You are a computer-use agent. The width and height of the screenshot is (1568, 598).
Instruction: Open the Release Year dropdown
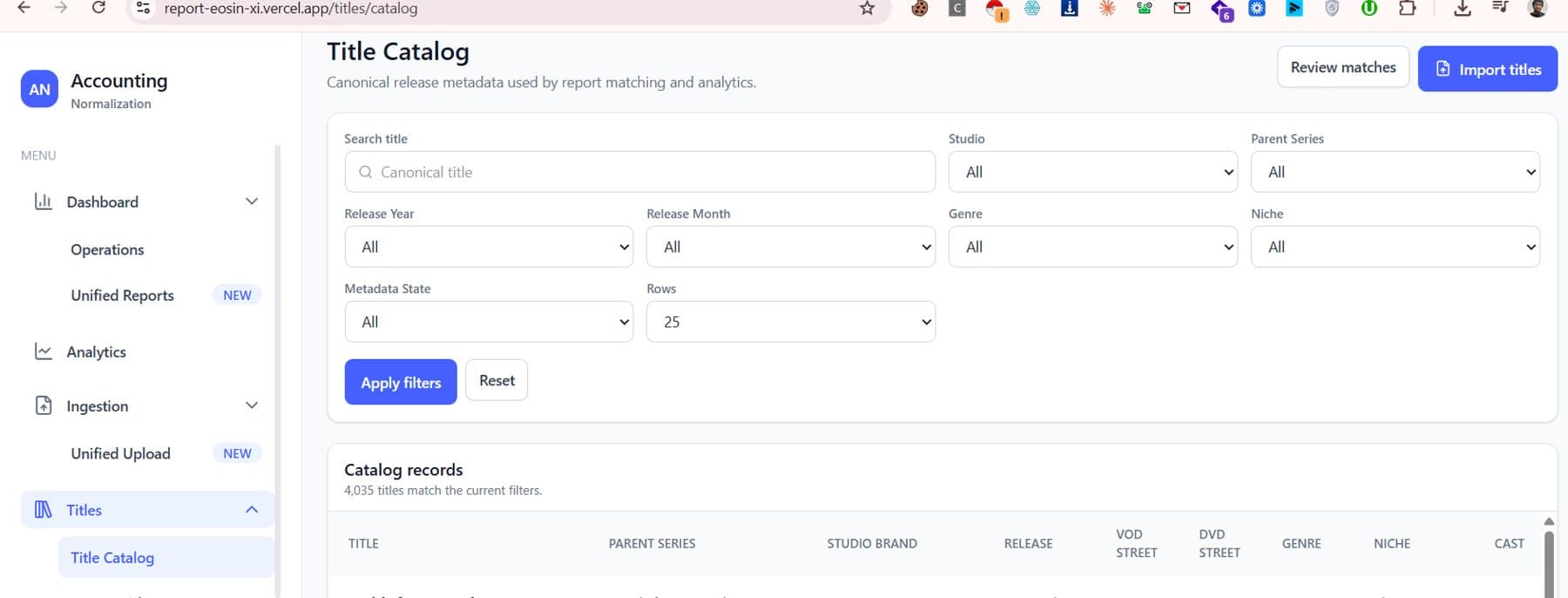(x=489, y=247)
